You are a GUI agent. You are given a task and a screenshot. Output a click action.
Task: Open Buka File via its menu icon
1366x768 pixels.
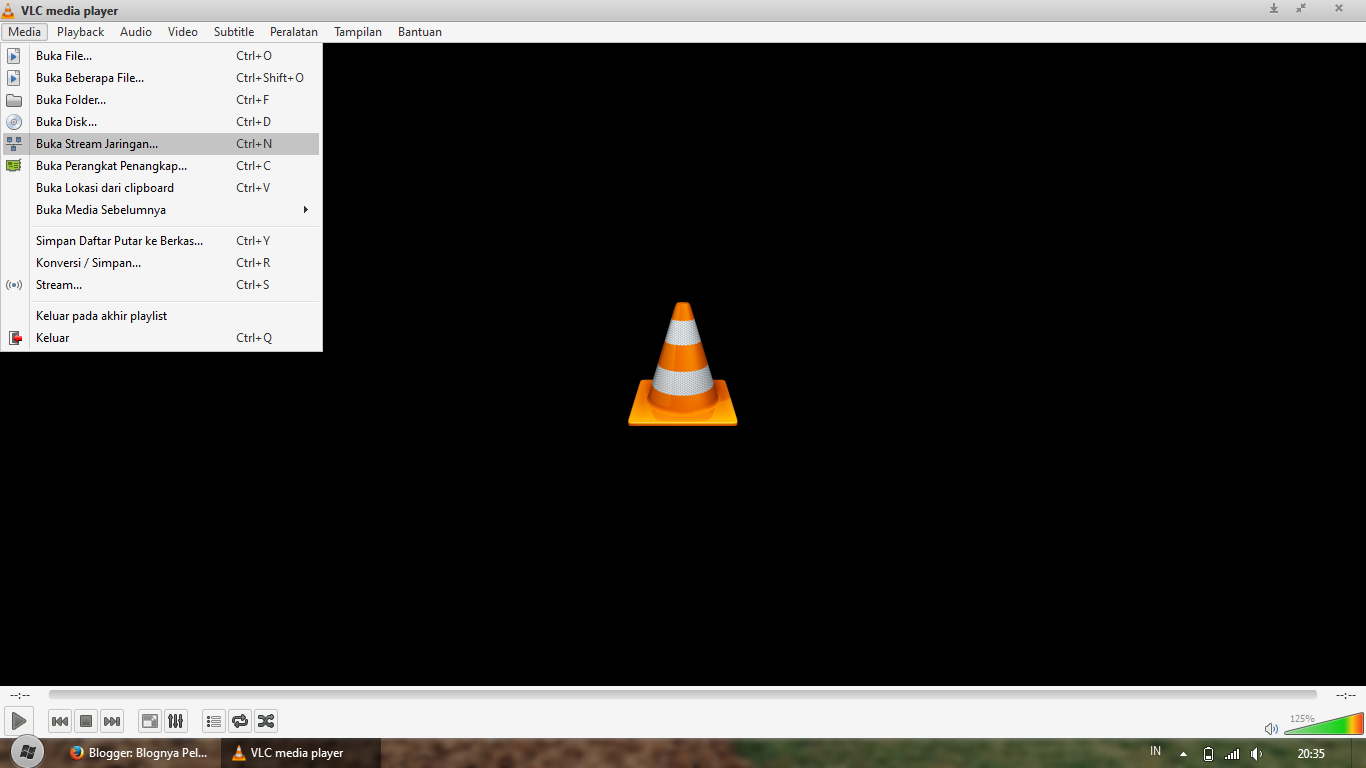point(14,56)
